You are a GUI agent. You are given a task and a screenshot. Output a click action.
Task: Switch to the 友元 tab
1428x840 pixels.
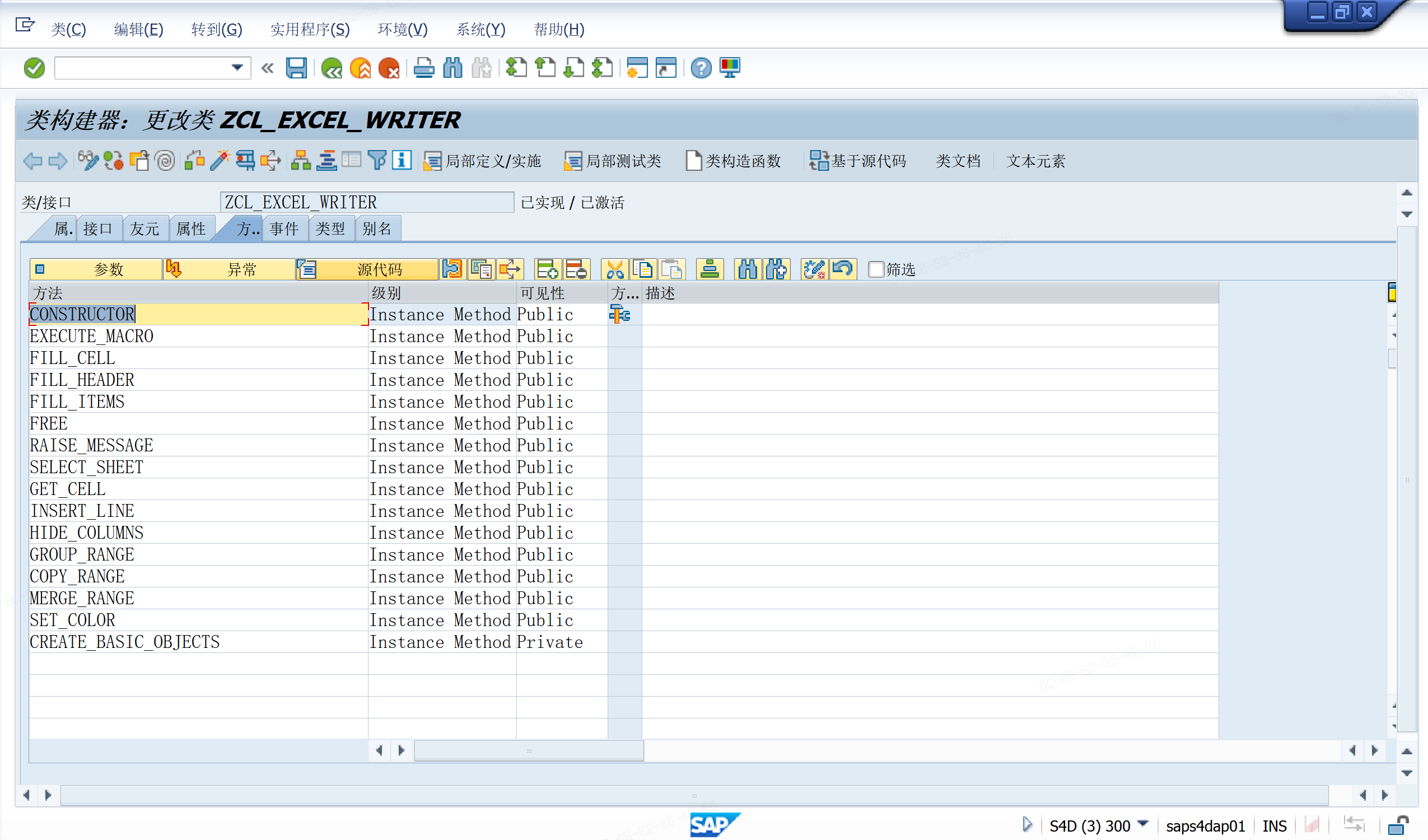click(x=144, y=229)
